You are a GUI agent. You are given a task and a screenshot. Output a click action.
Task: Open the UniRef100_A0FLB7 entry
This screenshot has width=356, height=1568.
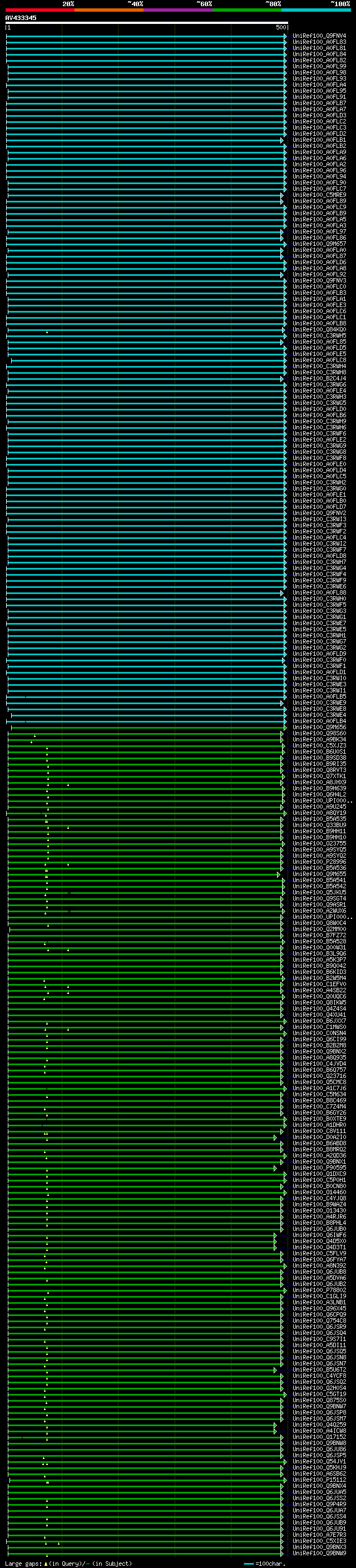[x=319, y=103]
